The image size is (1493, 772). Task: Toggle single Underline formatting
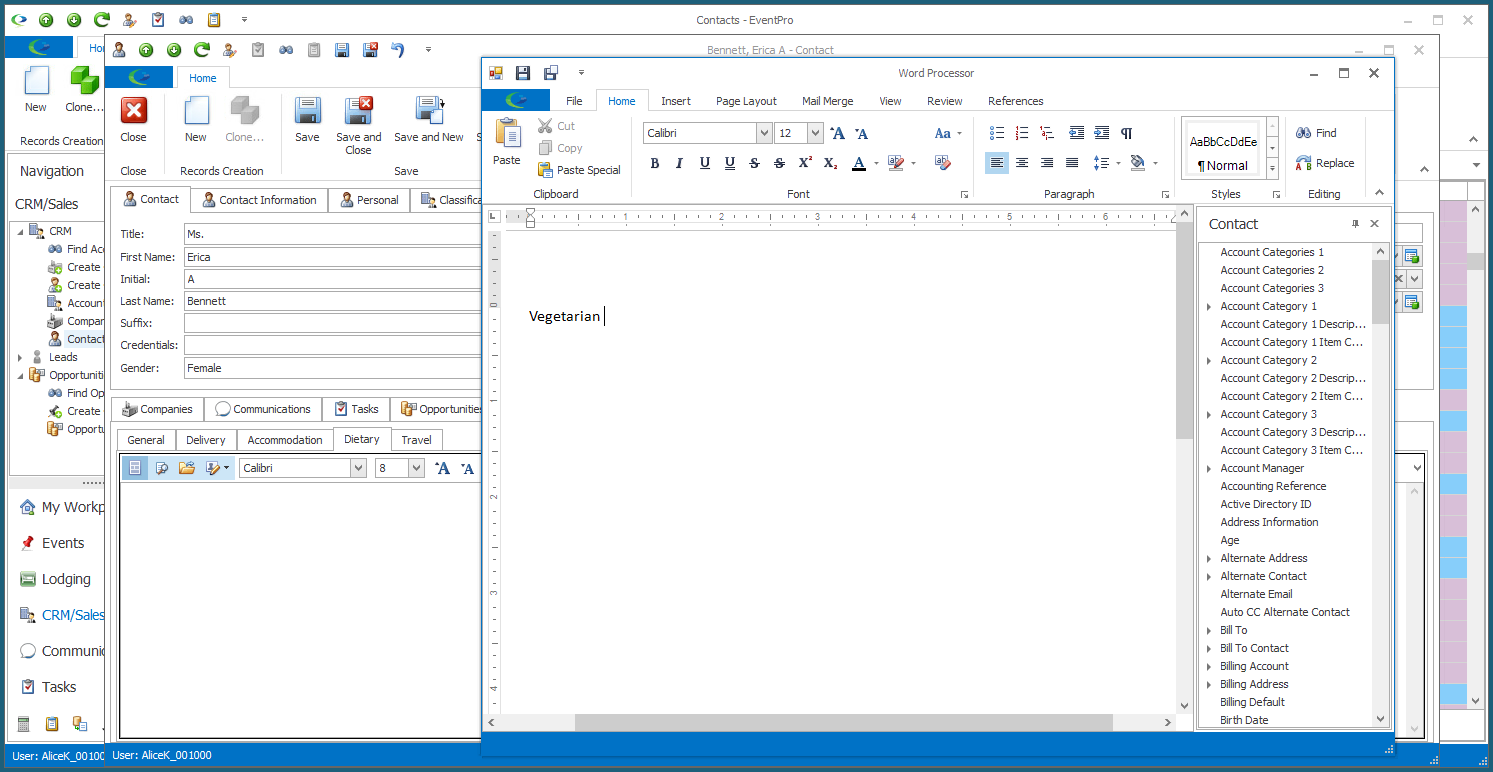click(x=704, y=163)
